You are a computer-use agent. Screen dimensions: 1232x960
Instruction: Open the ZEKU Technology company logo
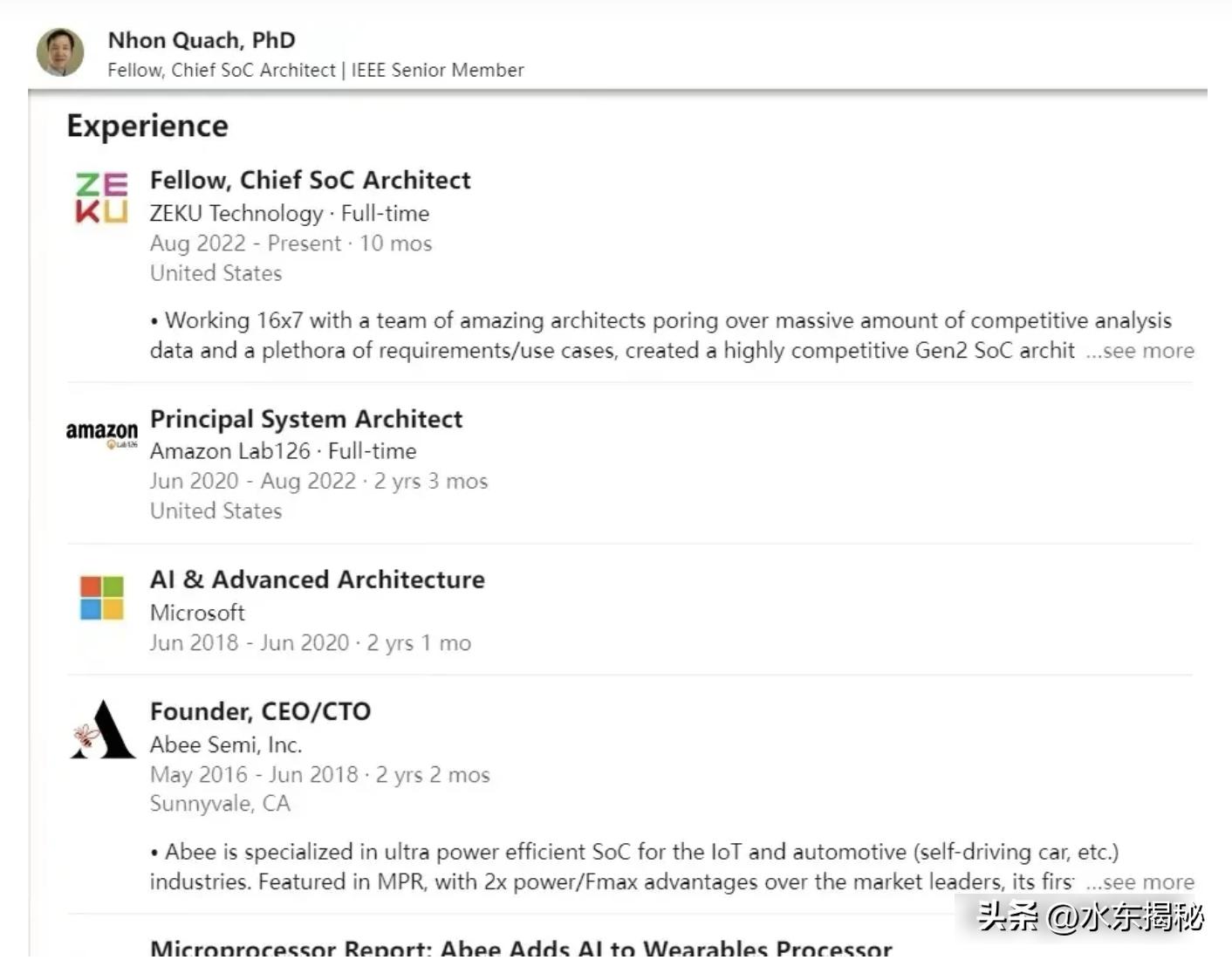pyautogui.click(x=101, y=197)
